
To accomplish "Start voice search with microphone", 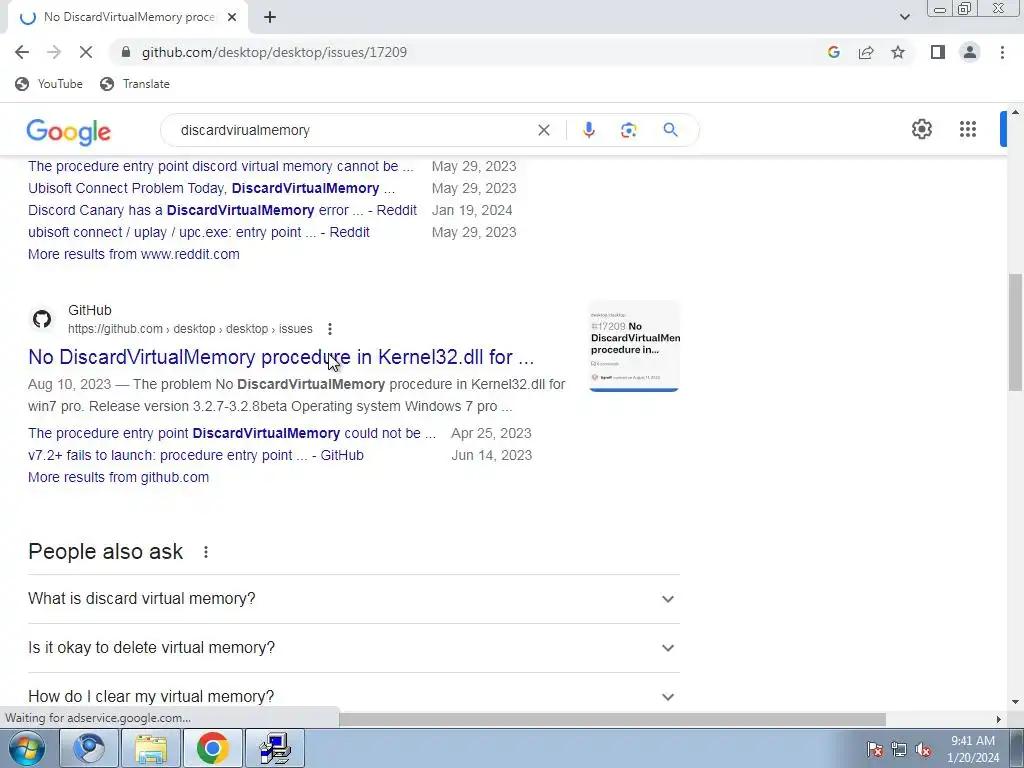I will click(588, 130).
